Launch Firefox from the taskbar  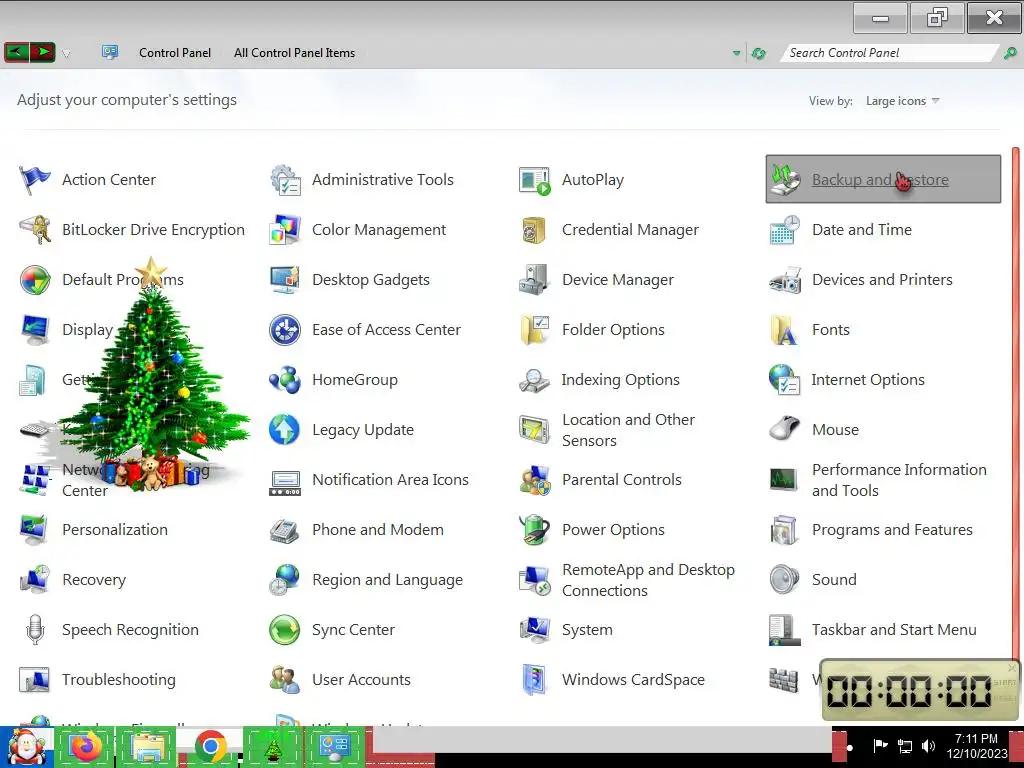pos(86,747)
